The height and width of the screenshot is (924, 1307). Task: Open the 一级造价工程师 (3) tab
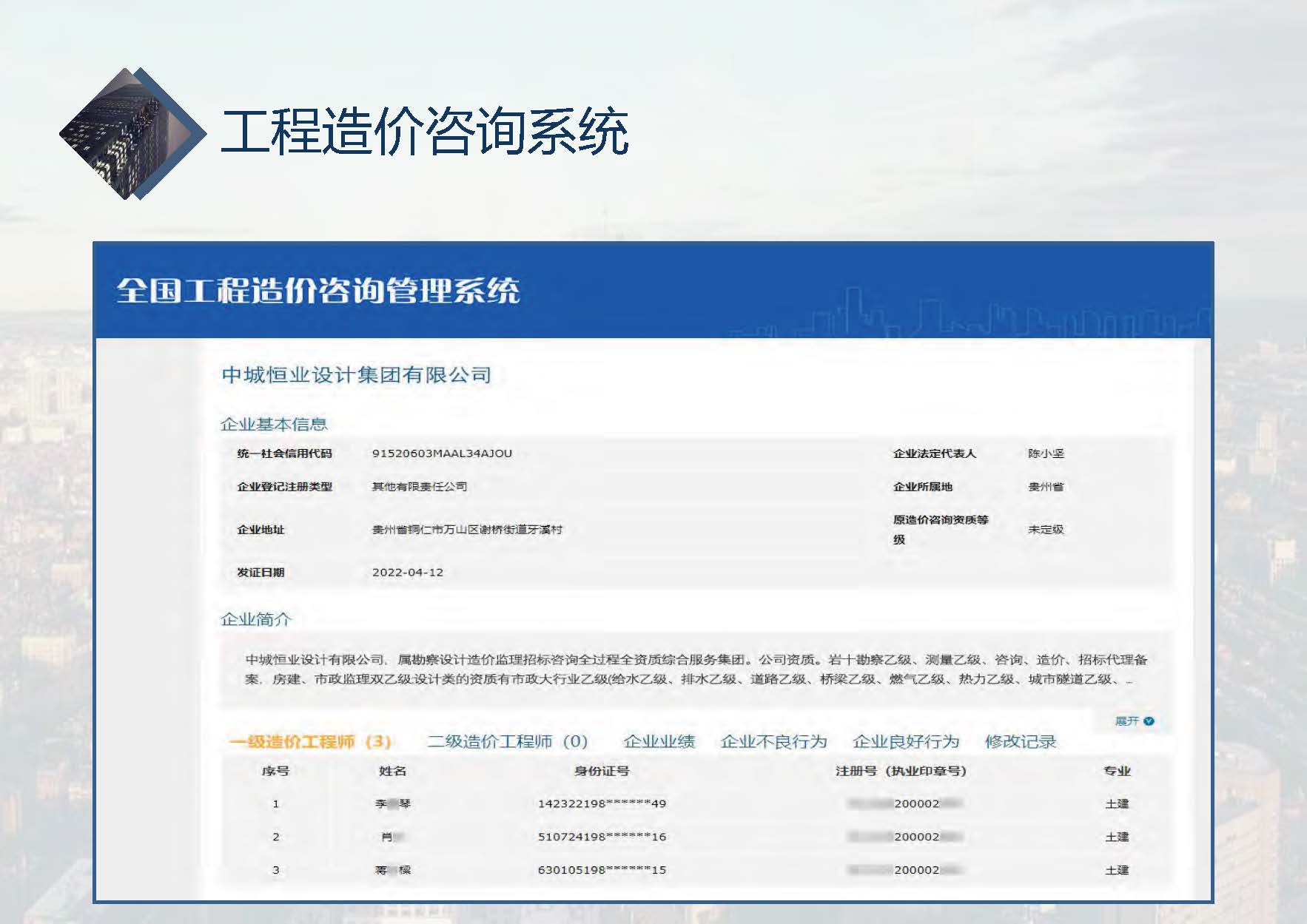[310, 741]
